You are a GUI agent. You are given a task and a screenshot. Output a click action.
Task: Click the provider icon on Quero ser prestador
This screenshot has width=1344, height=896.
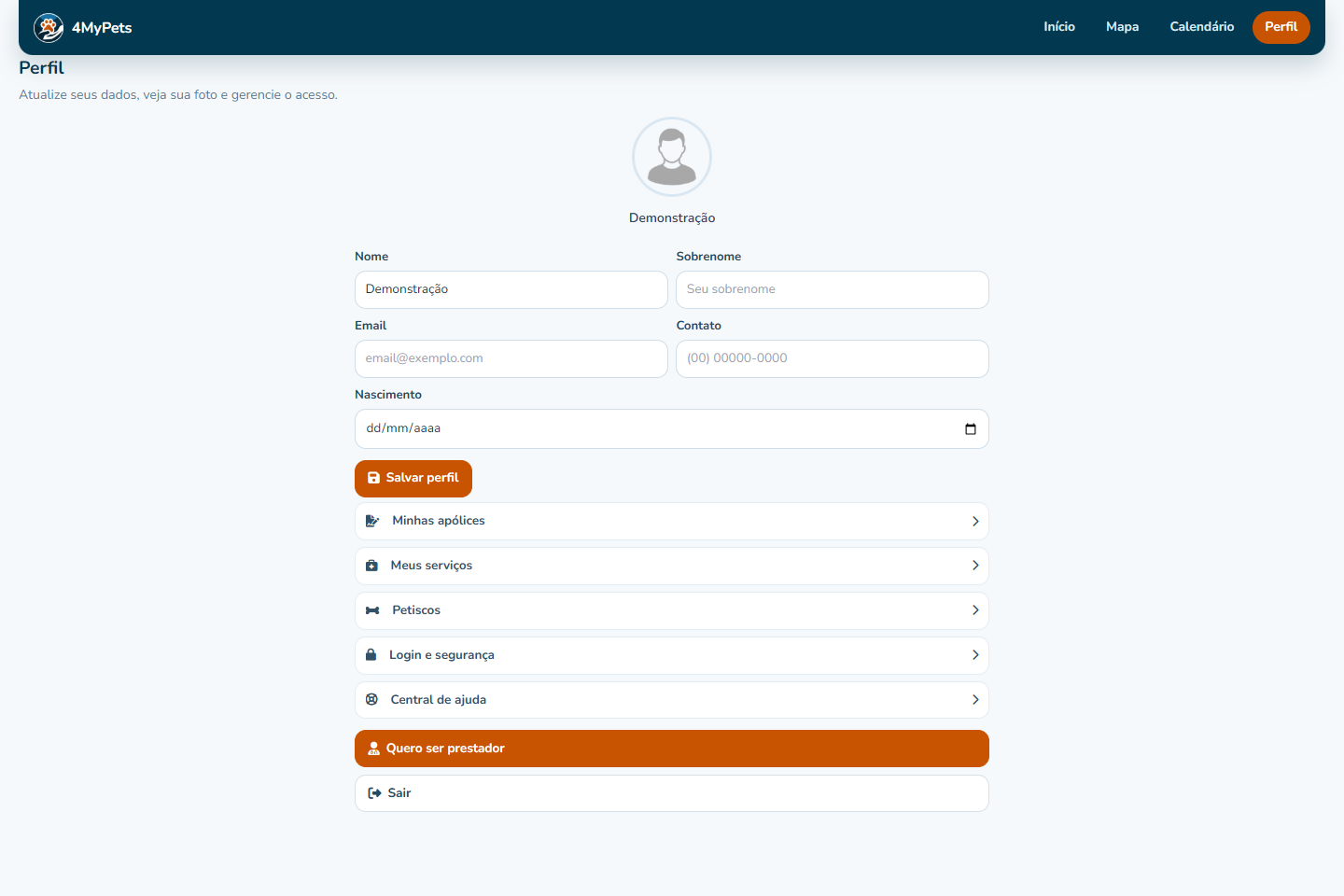pos(373,749)
